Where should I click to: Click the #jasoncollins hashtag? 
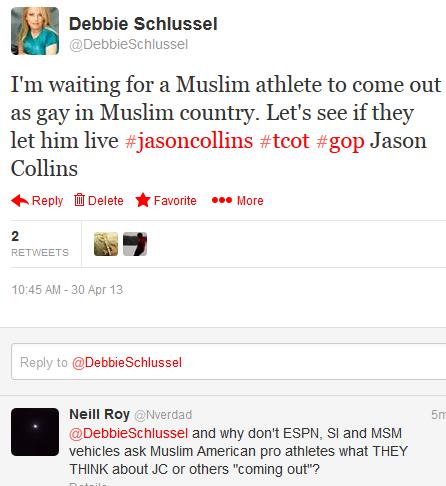189,141
